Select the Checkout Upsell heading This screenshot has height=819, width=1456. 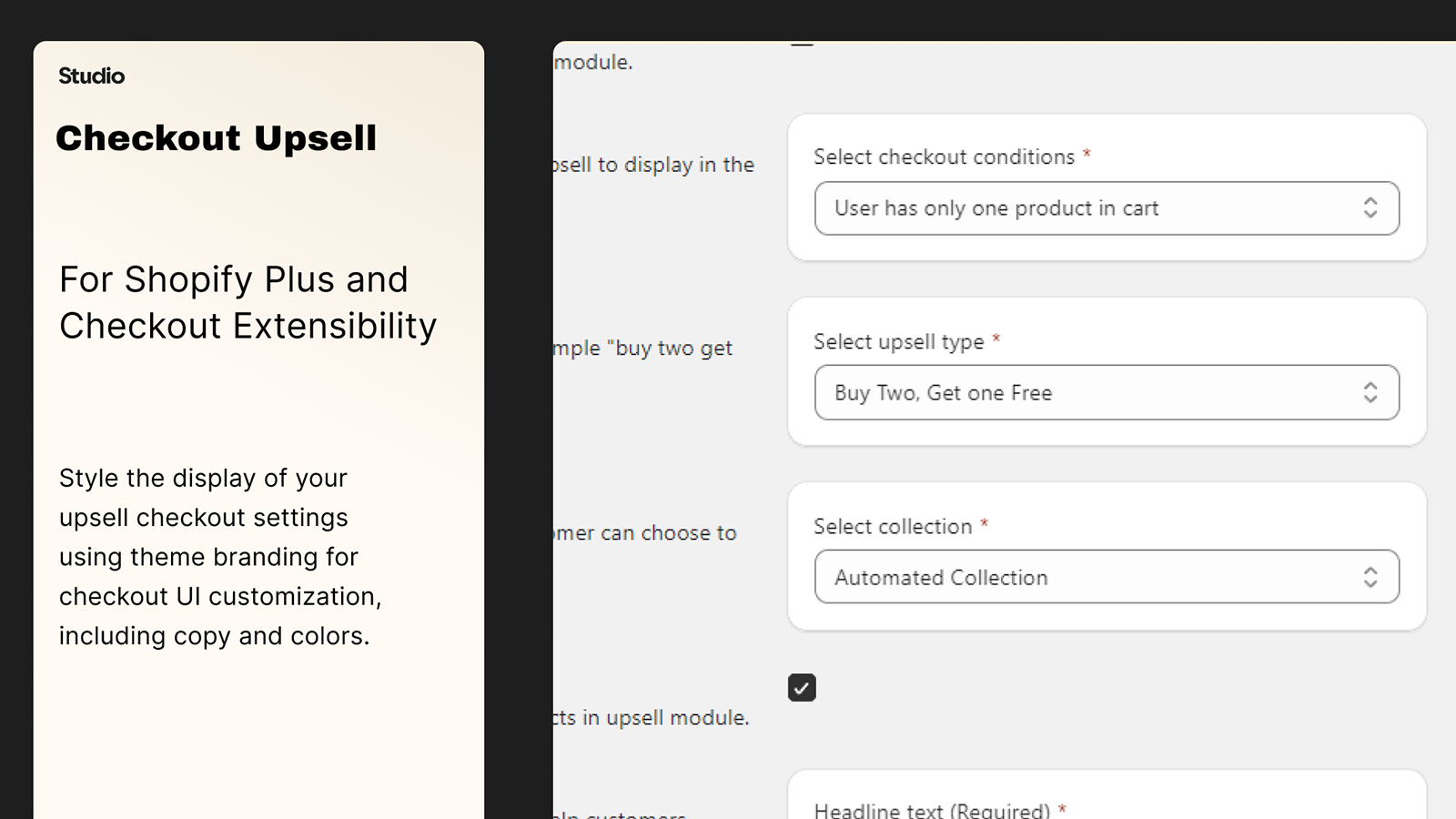tap(217, 138)
